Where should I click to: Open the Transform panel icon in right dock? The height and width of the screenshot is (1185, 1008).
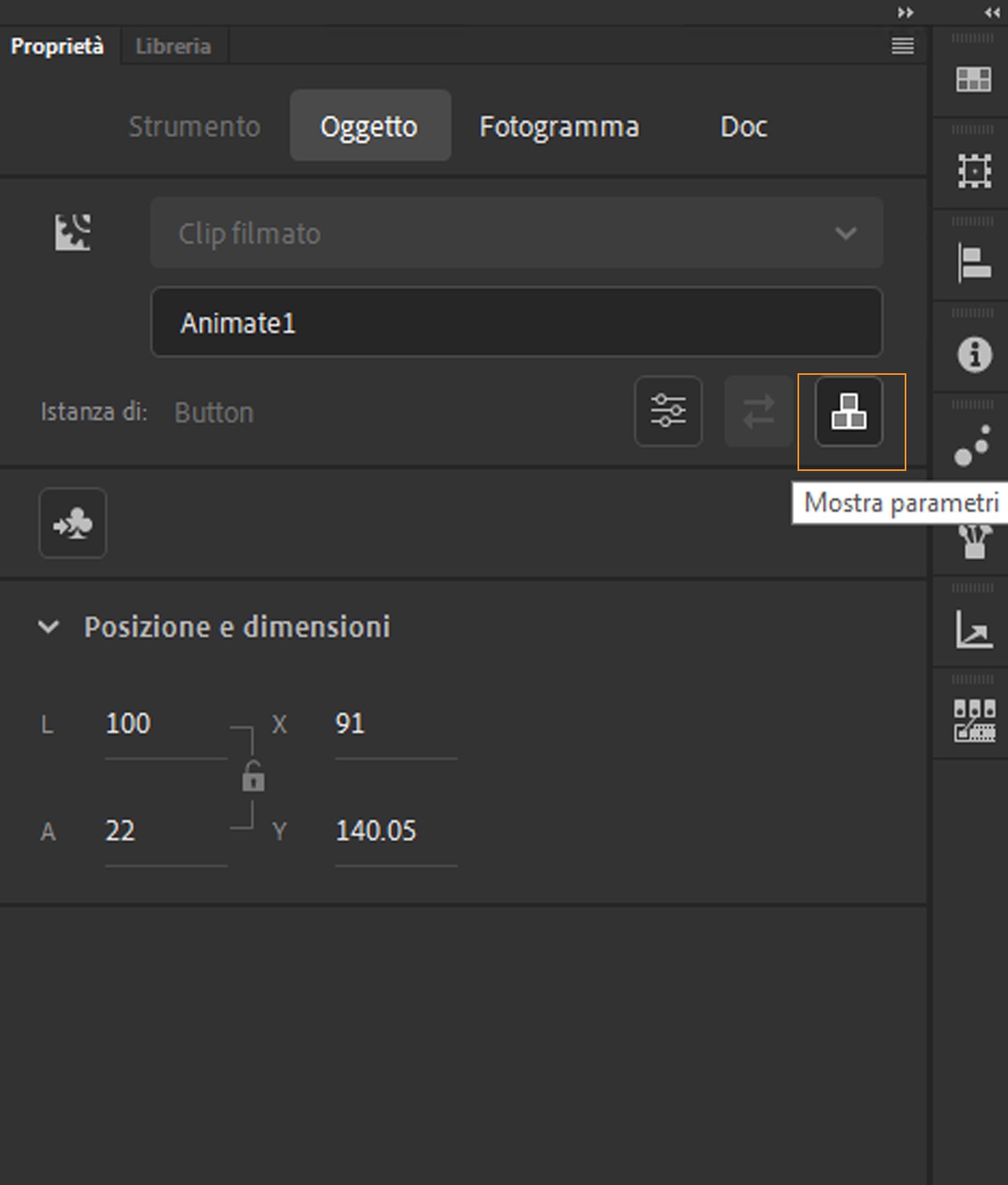[x=975, y=169]
